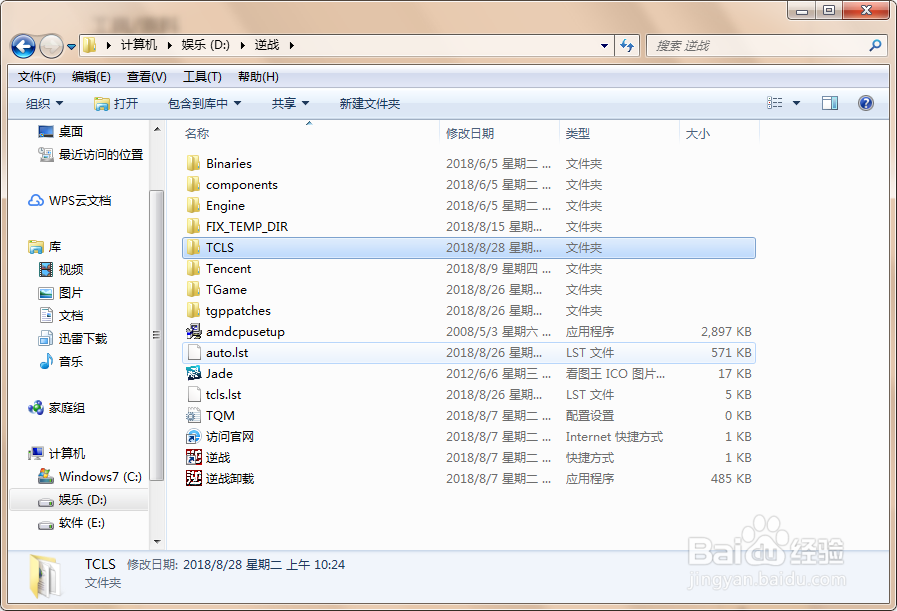The image size is (897, 611).
Task: Click the 2,897 KB size cell
Action: click(x=726, y=332)
